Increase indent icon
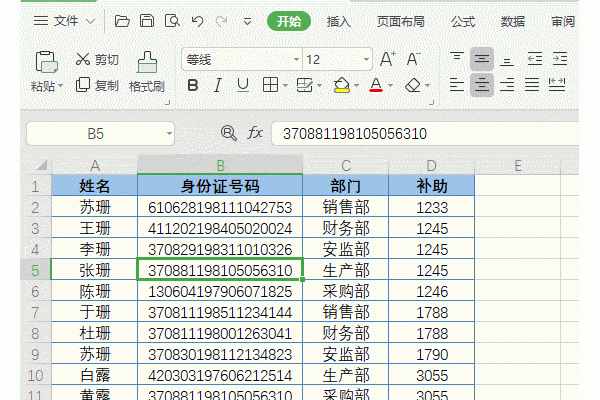This screenshot has width=600, height=400. point(560,59)
